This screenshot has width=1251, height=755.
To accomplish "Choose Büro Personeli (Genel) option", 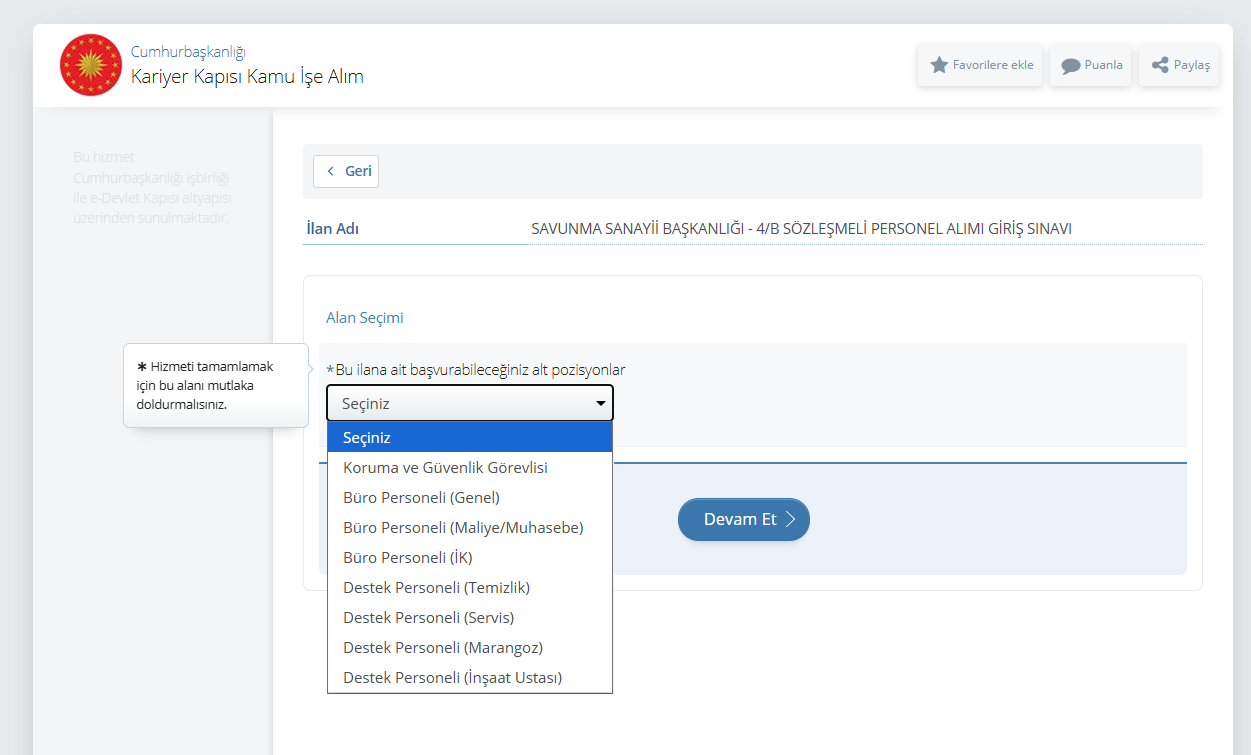I will coord(470,497).
